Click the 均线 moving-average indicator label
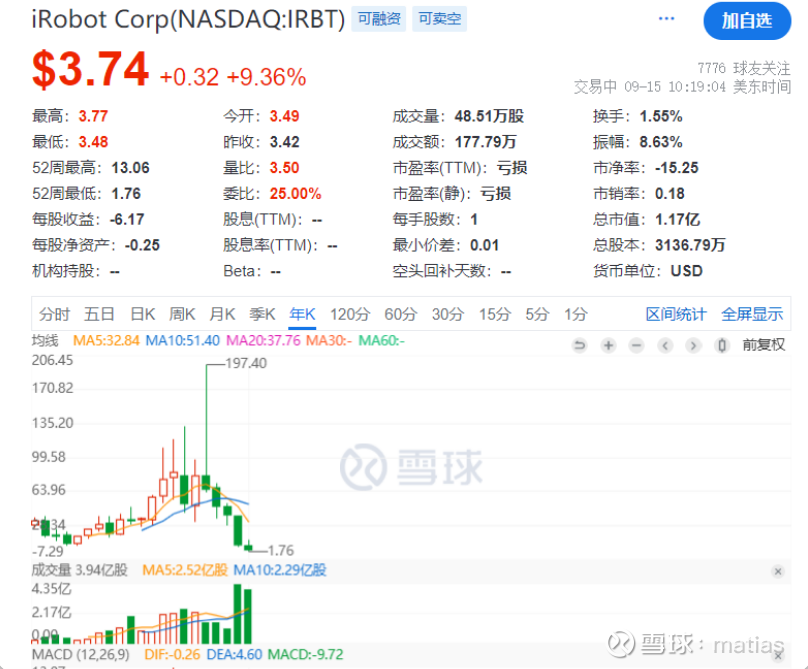Viewport: 808px width, 669px height. [x=45, y=341]
